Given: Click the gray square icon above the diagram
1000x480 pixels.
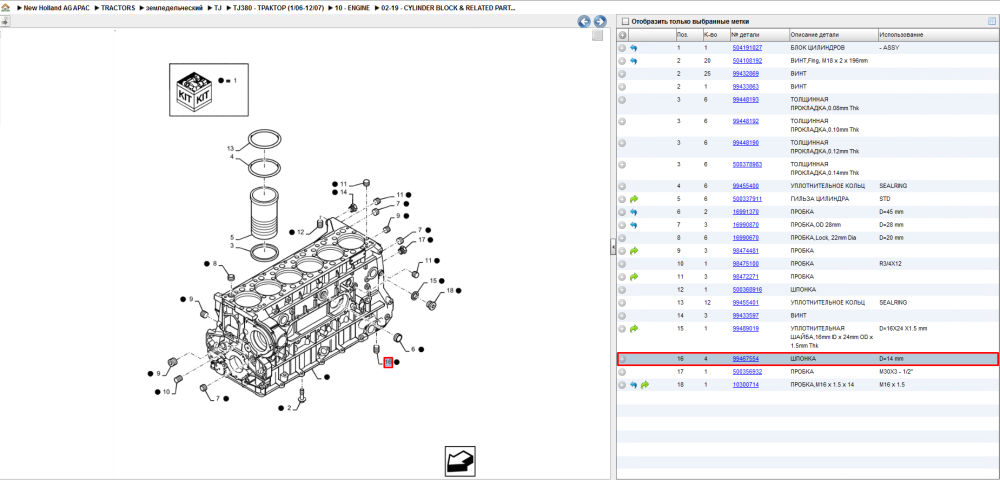Looking at the screenshot, I should [598, 36].
